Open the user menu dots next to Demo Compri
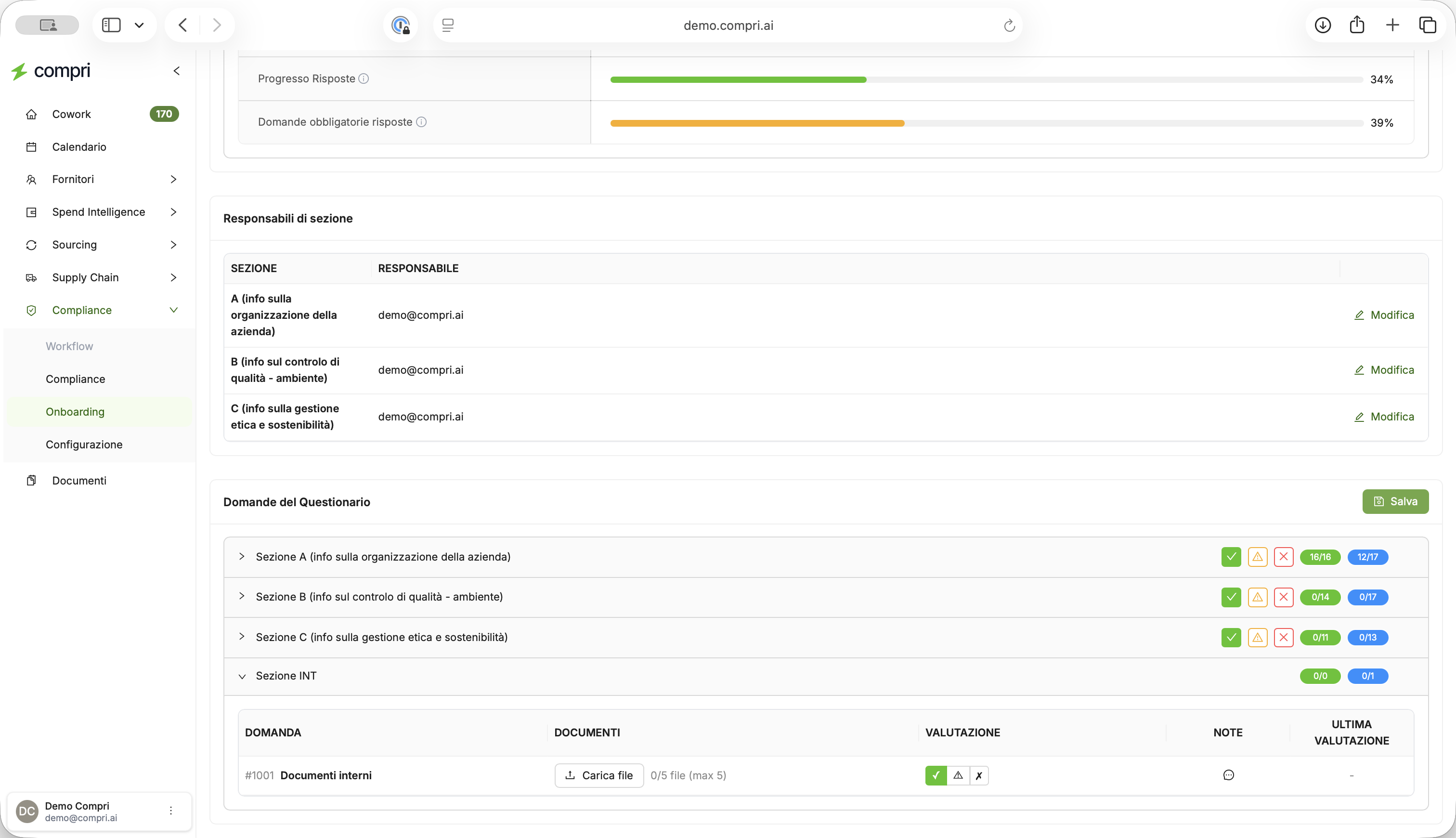This screenshot has height=838, width=1456. [171, 811]
